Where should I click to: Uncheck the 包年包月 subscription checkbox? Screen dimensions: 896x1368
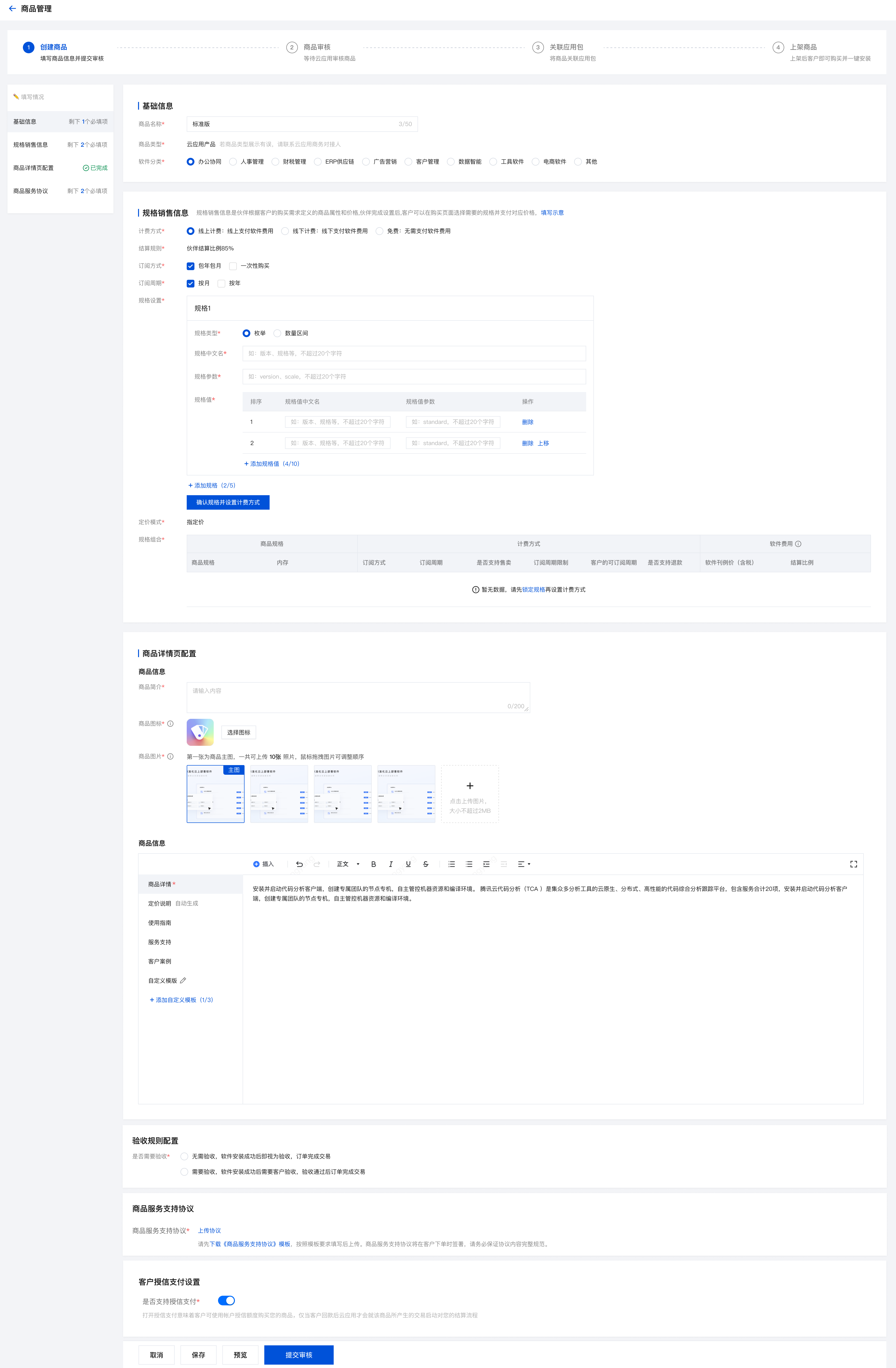190,266
